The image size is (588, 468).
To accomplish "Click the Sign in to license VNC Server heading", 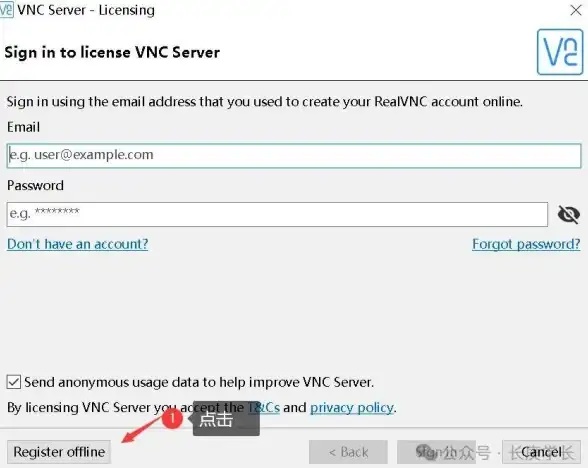I will (112, 52).
